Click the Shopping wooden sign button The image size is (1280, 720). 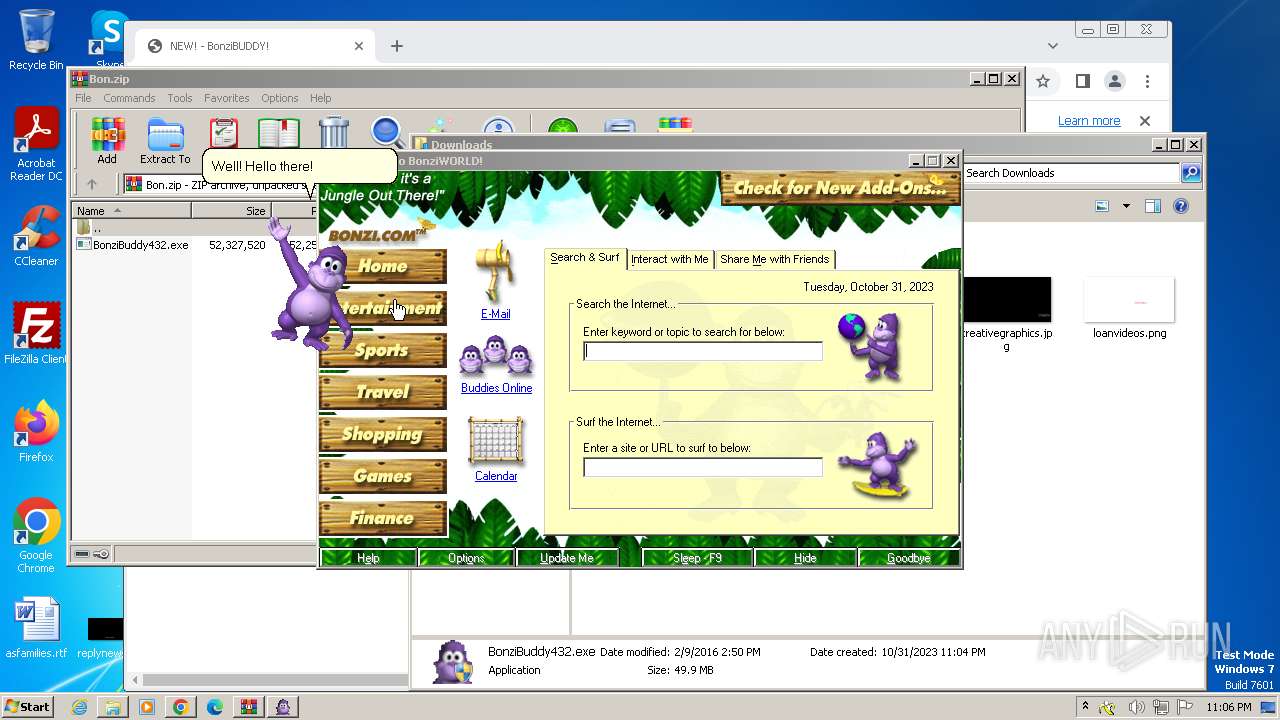coord(383,435)
